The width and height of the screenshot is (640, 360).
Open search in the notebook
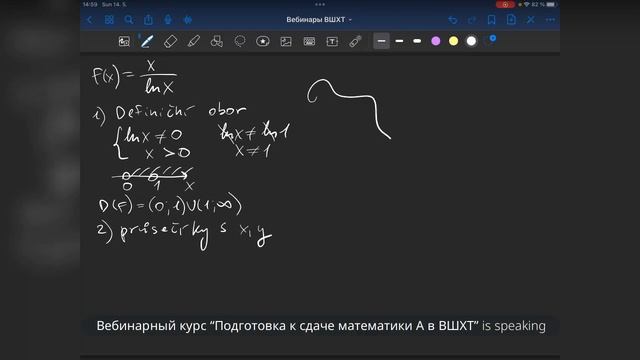pyautogui.click(x=129, y=20)
